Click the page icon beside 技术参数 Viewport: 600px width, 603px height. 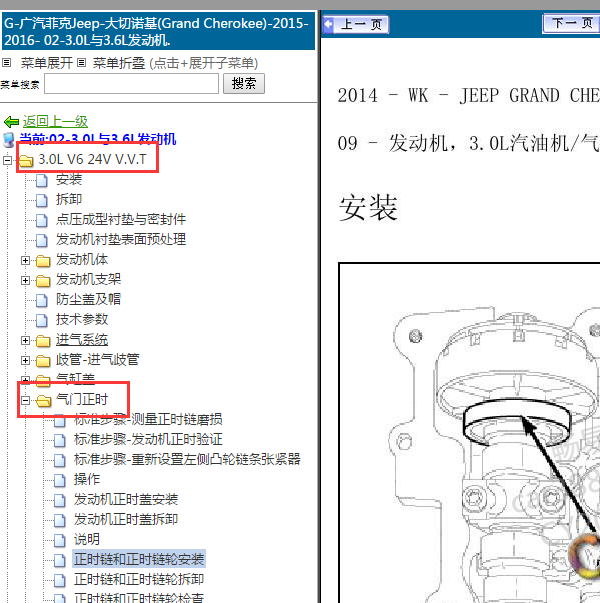coord(42,320)
